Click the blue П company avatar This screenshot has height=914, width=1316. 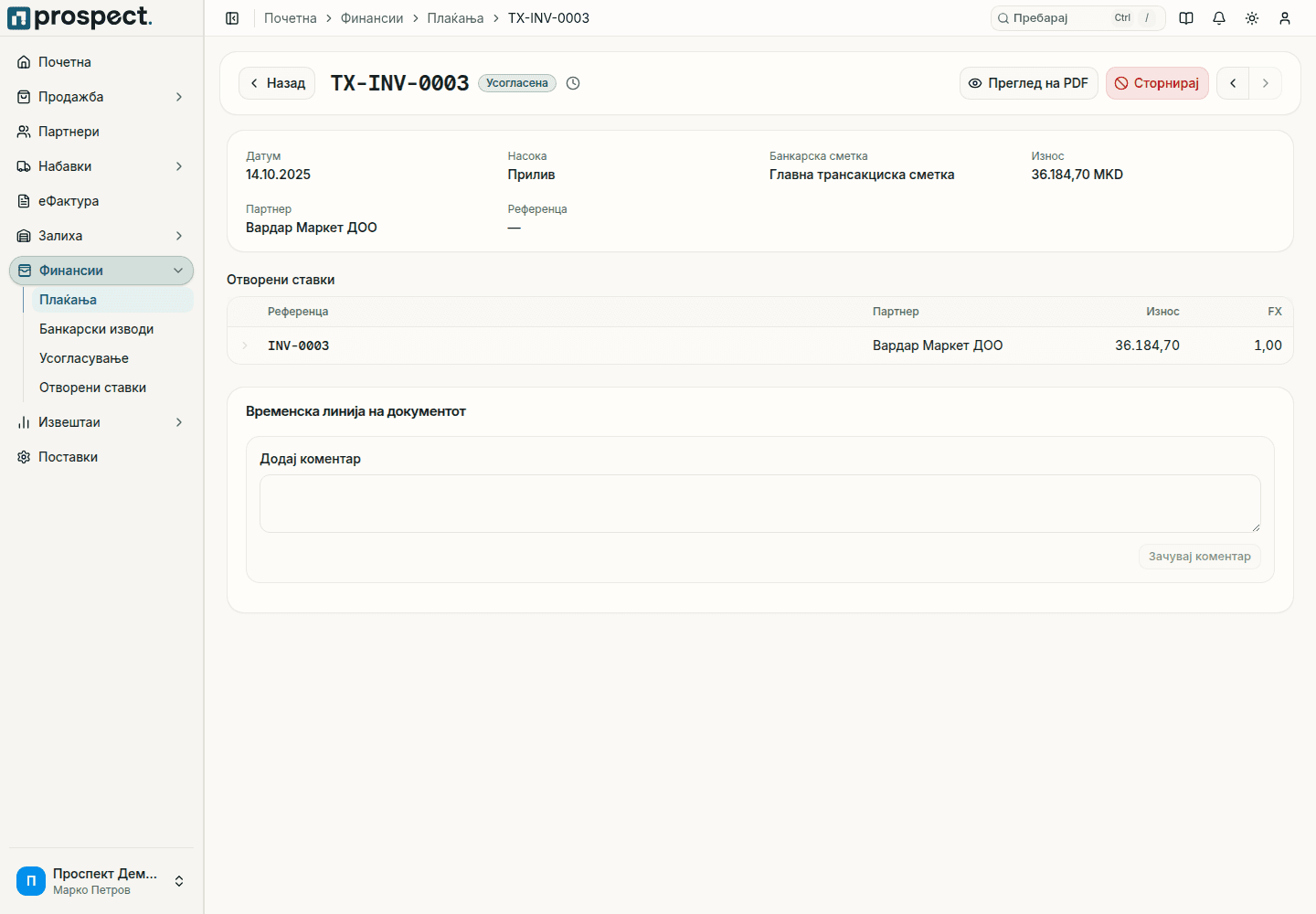pyautogui.click(x=31, y=881)
